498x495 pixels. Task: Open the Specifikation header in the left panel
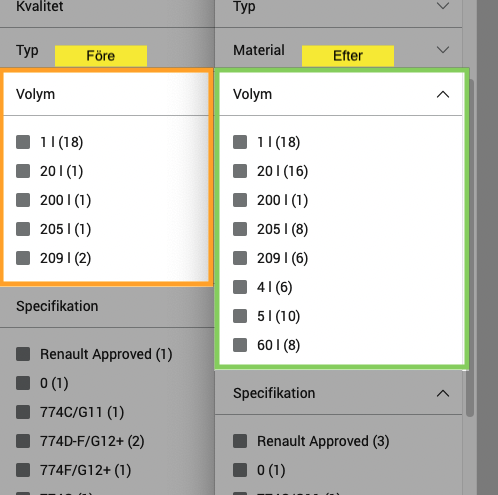point(107,306)
